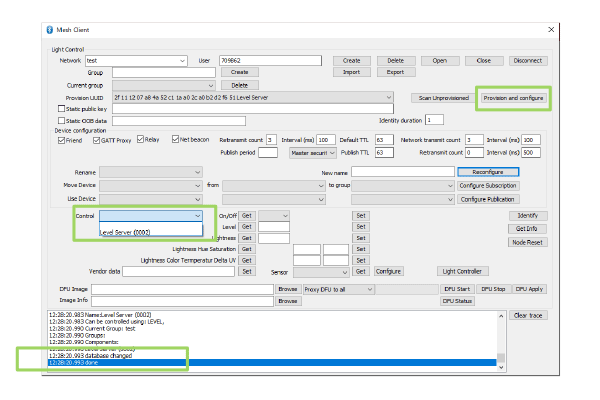Open the 'from' group dropdown
600x400 pixels.
(x=274, y=186)
